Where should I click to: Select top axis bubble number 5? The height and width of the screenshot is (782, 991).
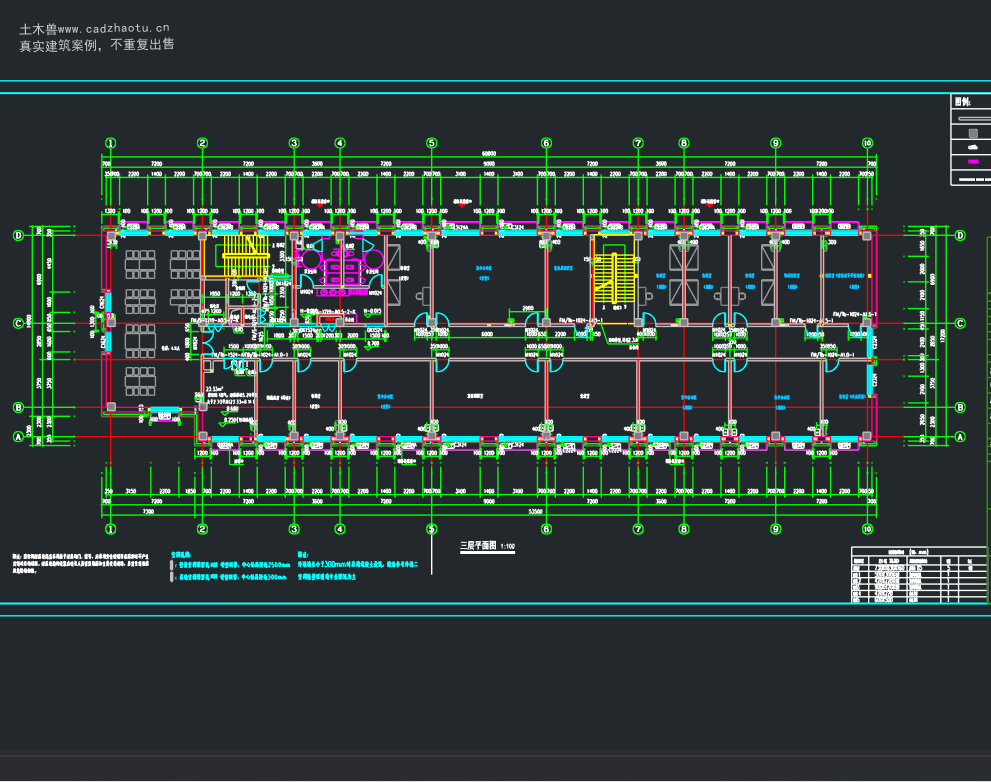point(432,143)
